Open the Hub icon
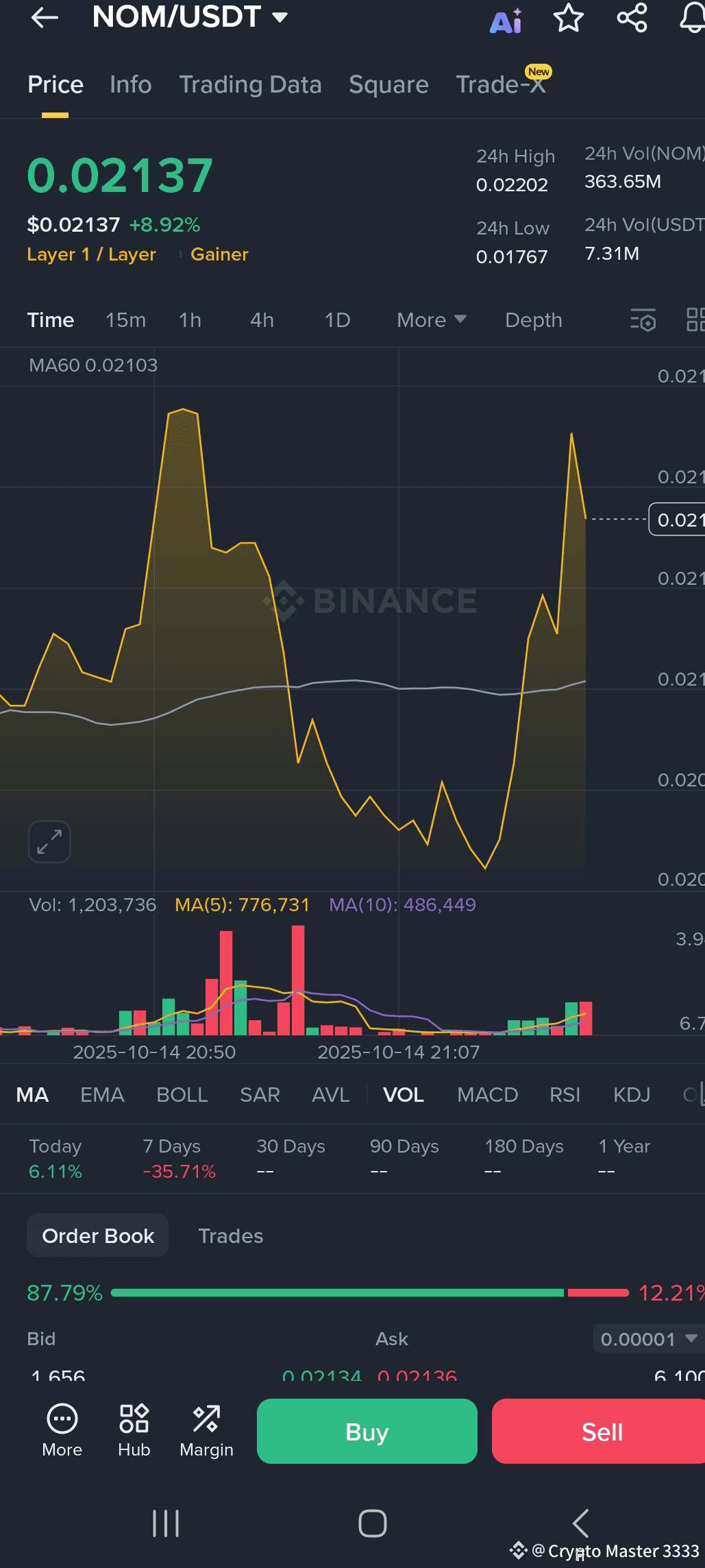The height and width of the screenshot is (1568, 705). click(x=134, y=1431)
